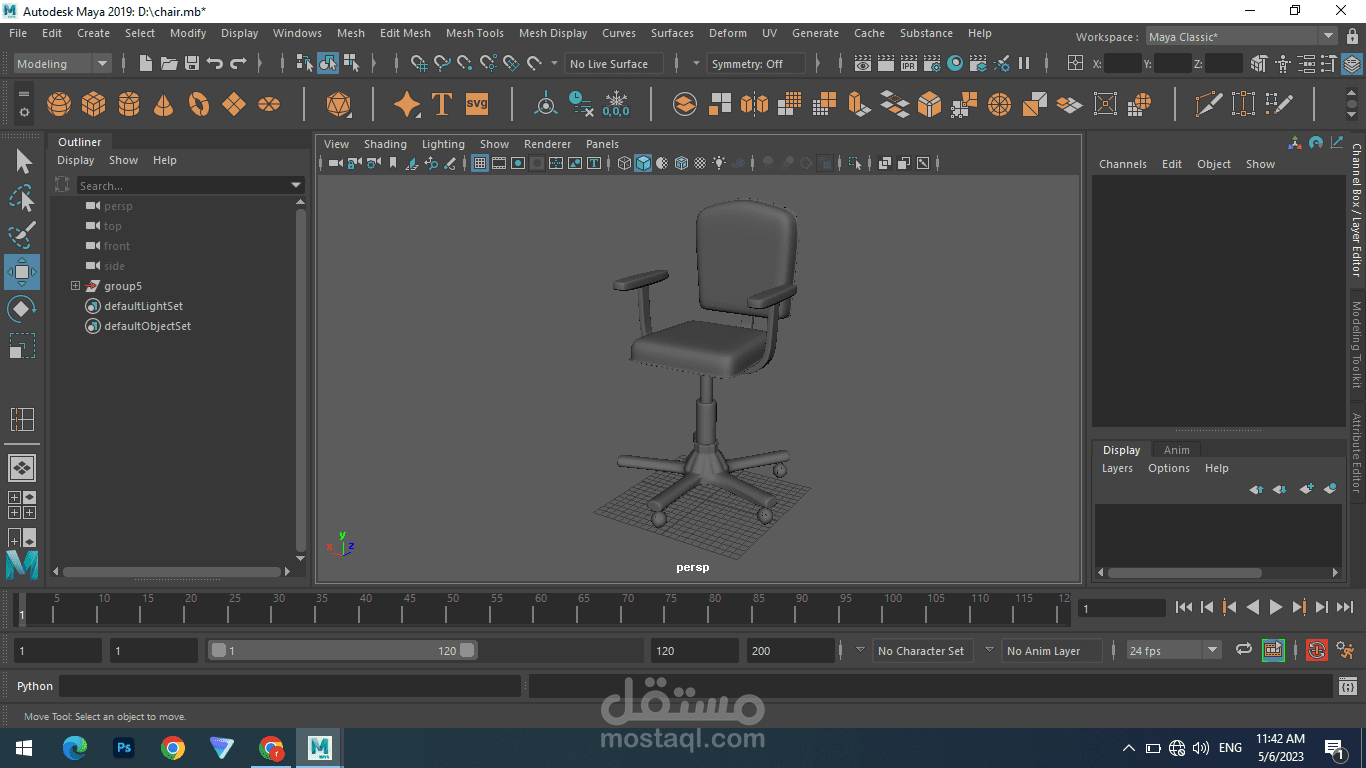This screenshot has height=768, width=1366.
Task: Toggle viewport grid display
Action: pos(480,163)
